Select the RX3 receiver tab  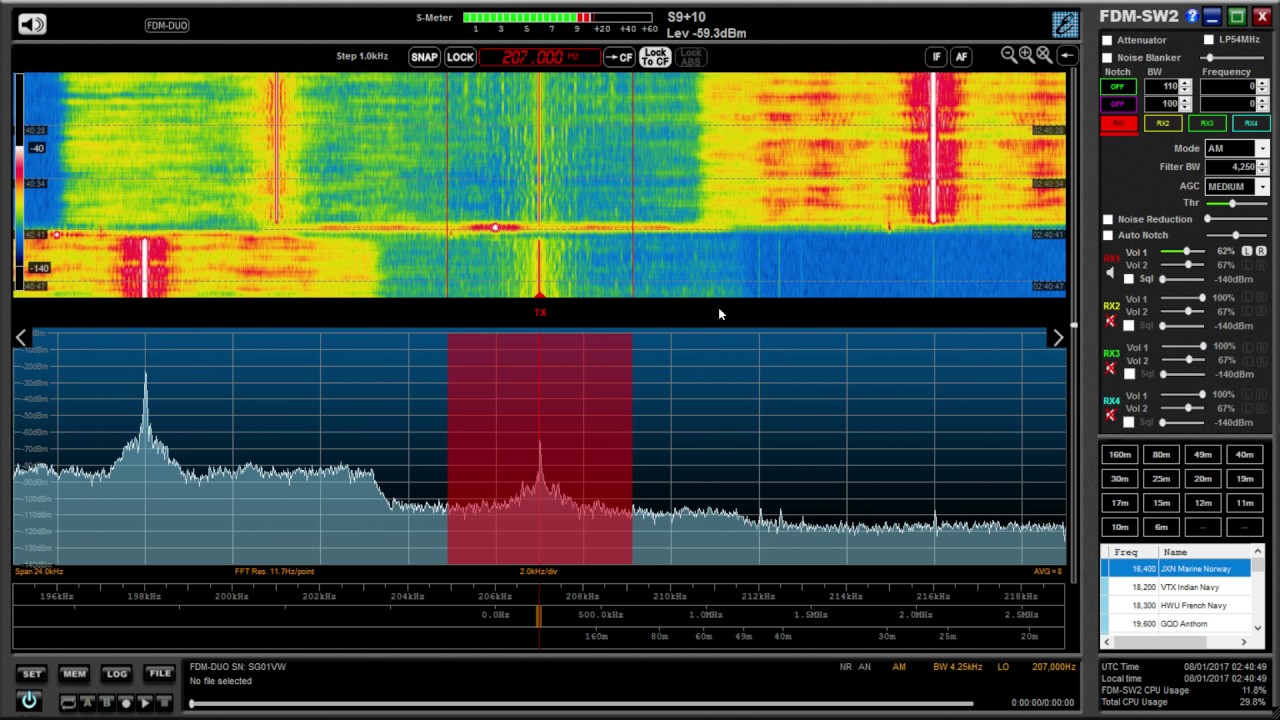pyautogui.click(x=1206, y=123)
